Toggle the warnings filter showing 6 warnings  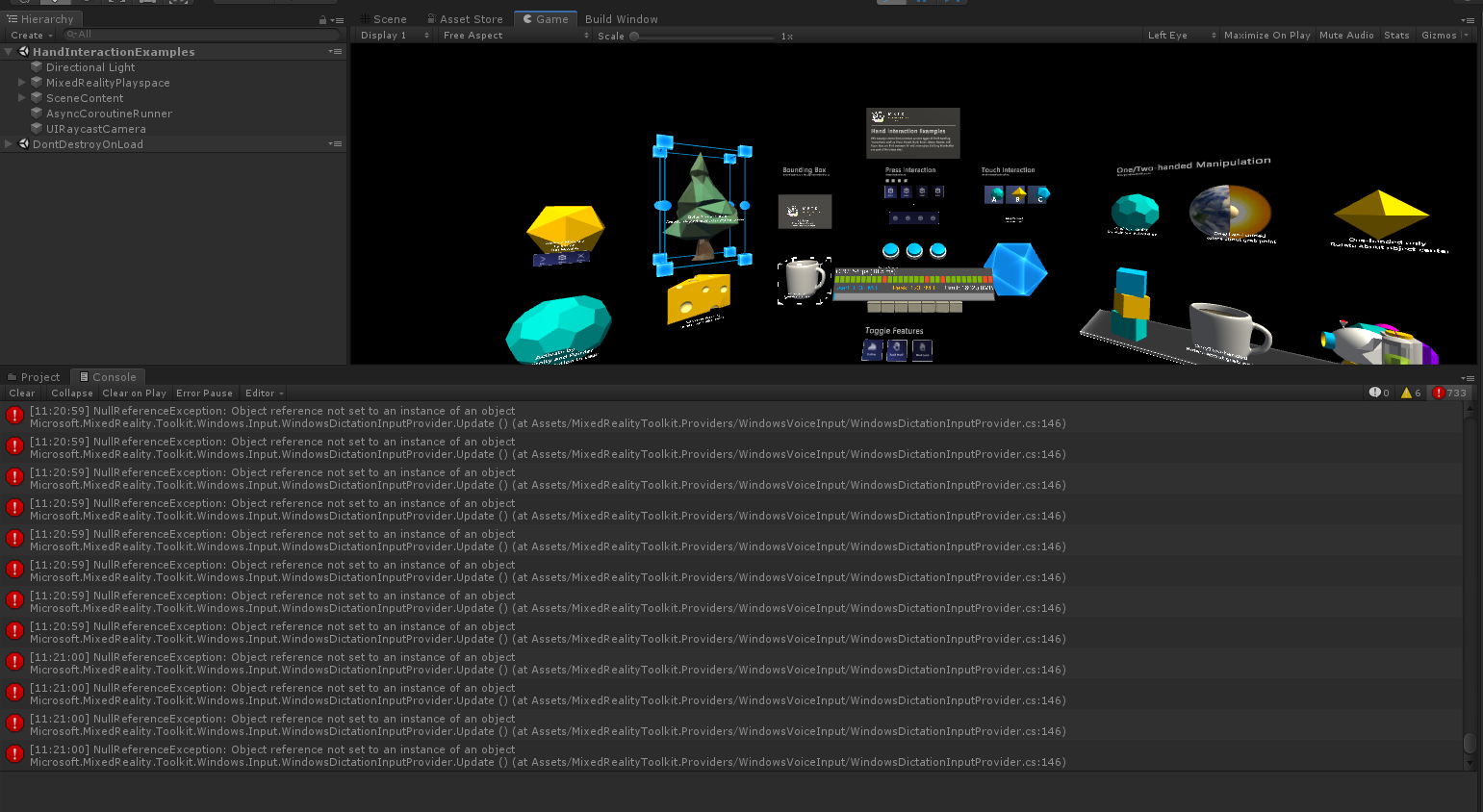point(1410,393)
